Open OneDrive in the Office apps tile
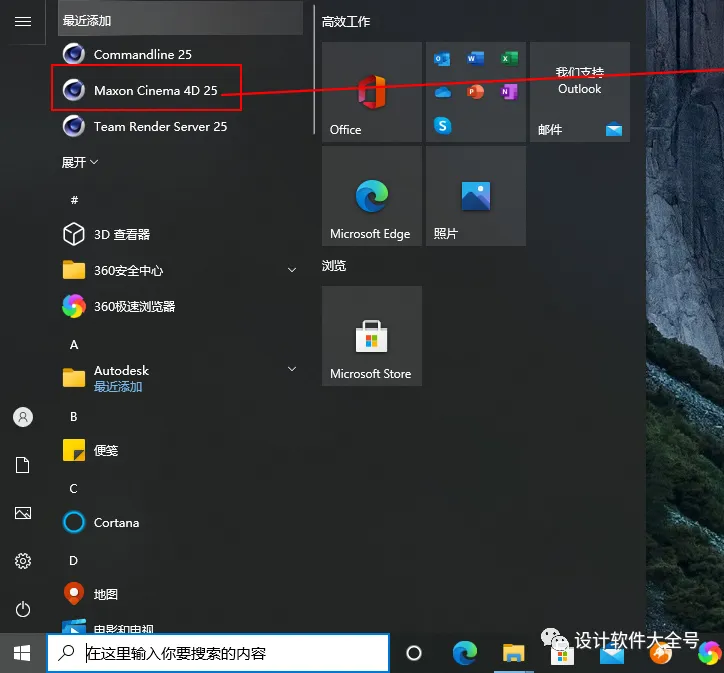Viewport: 724px width, 673px height. click(x=442, y=92)
